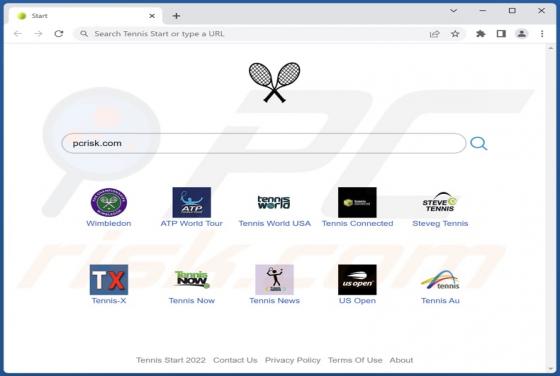Screen dimensions: 560x376
Task: Open the Tennis Connected logo tile
Action: (357, 202)
